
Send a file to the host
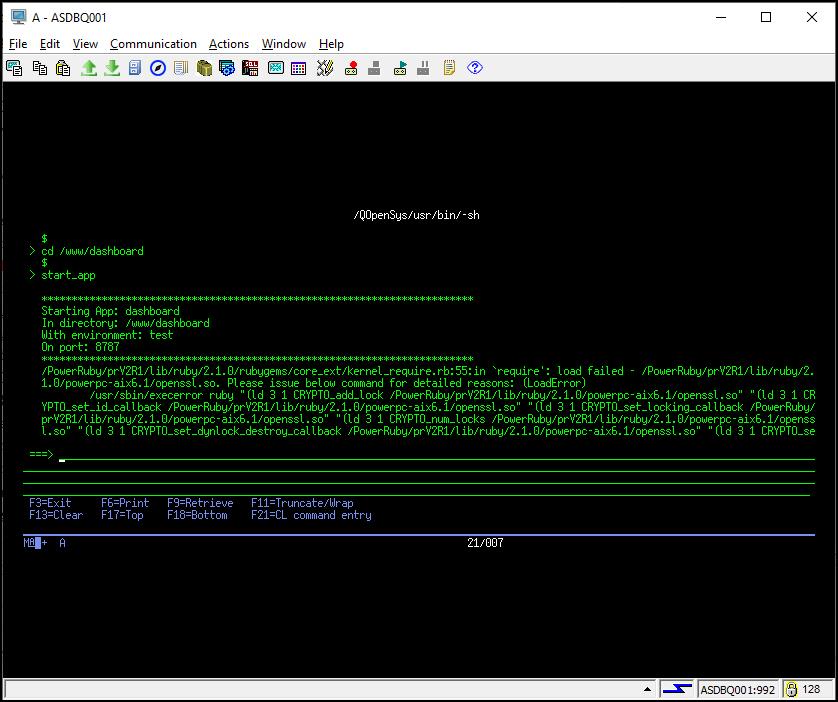(88, 68)
